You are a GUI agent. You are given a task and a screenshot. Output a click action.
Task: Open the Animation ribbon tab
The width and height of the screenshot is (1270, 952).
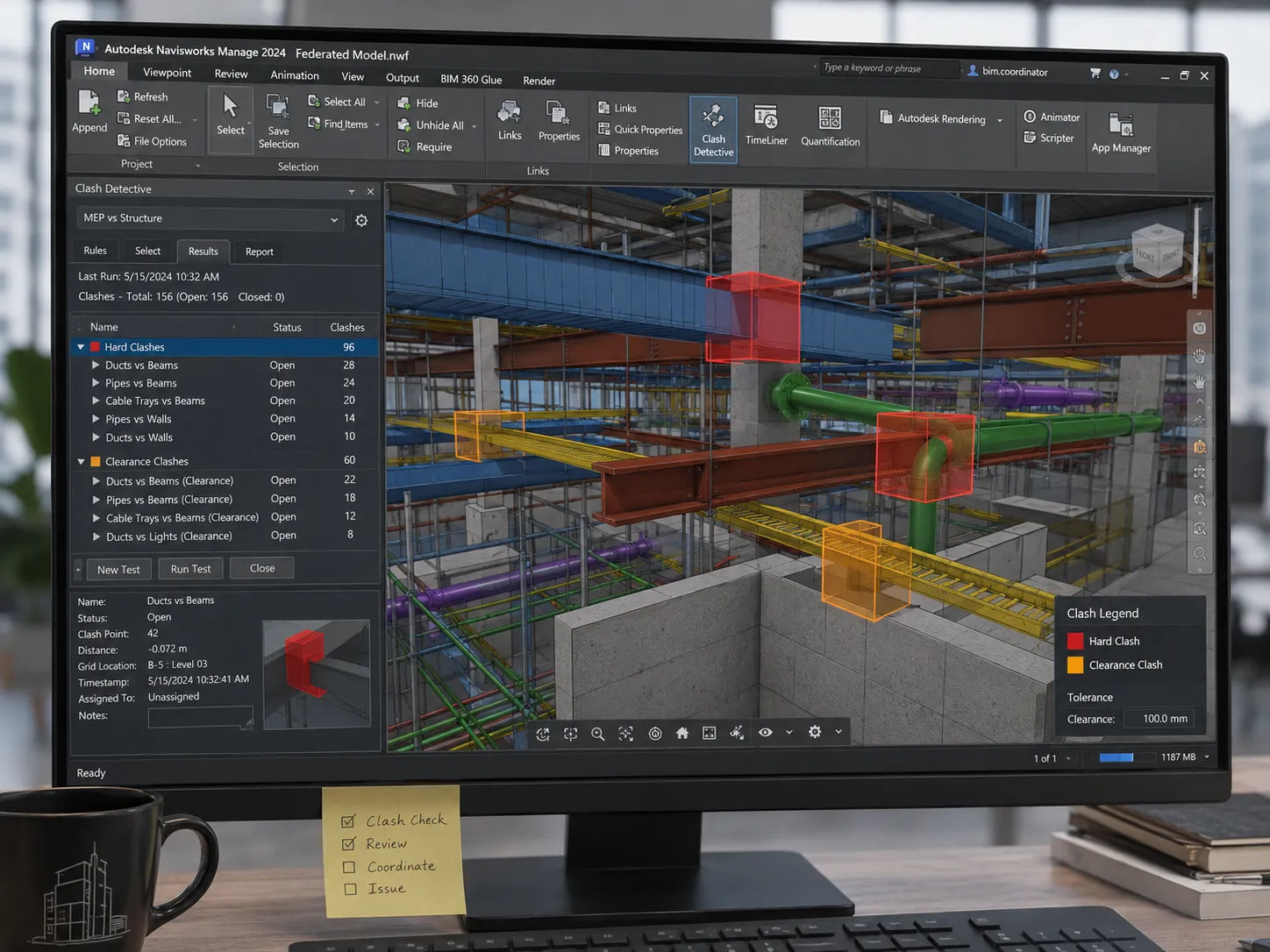tap(295, 75)
